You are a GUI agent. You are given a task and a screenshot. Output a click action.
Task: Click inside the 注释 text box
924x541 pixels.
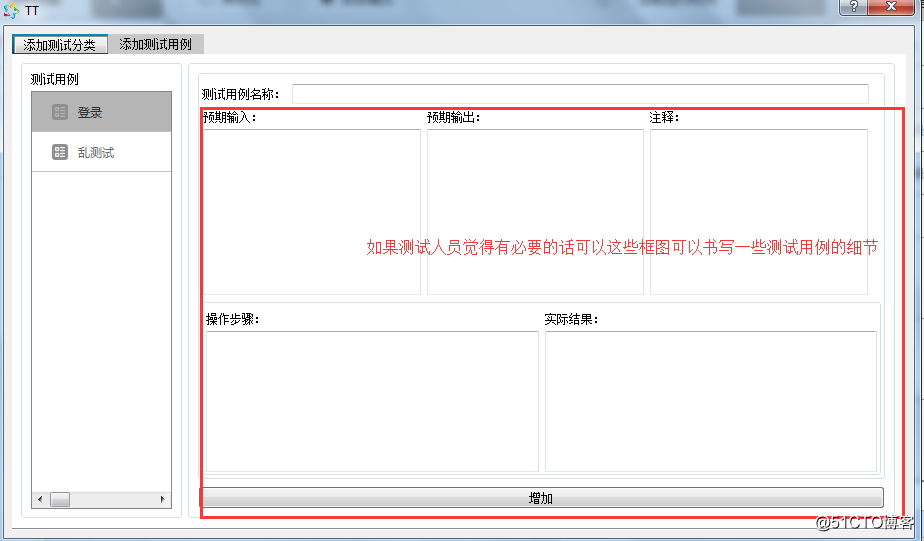758,212
